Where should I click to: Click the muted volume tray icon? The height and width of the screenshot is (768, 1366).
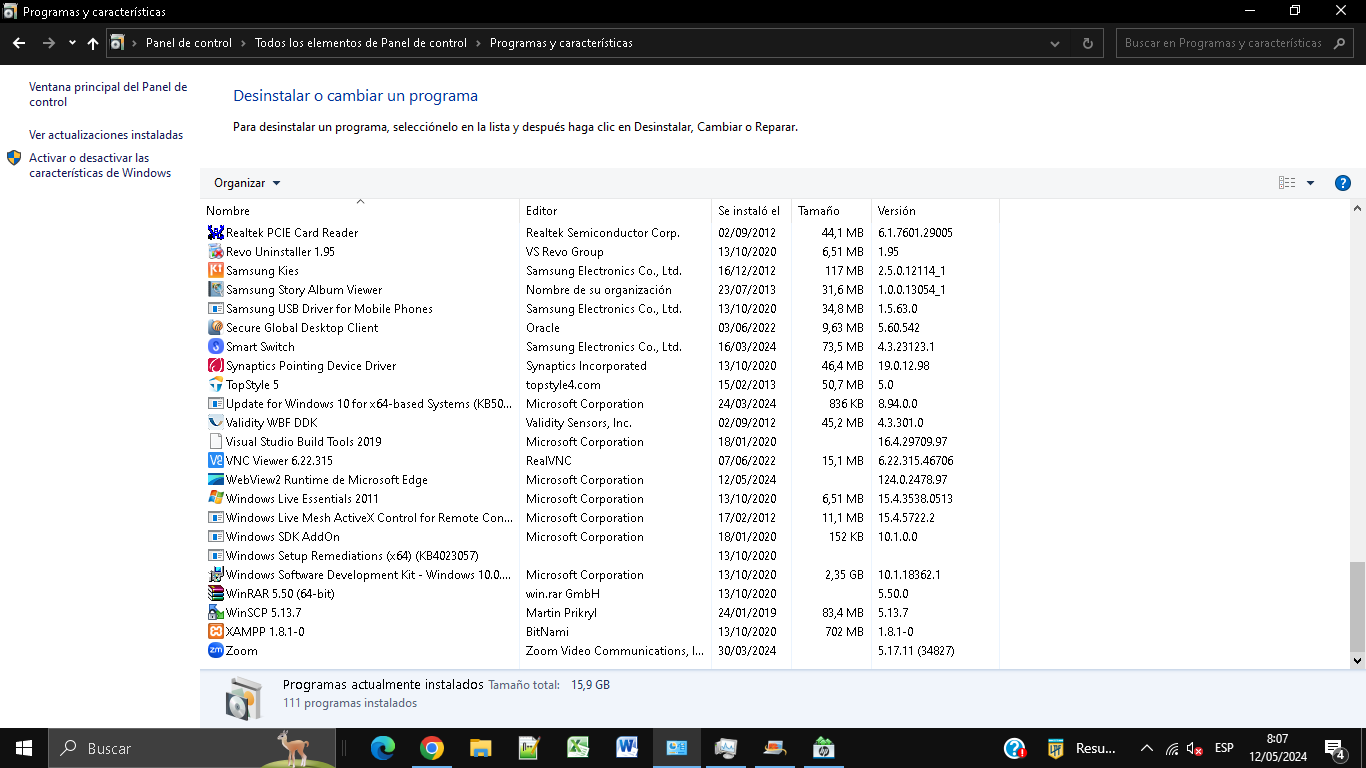click(1195, 748)
